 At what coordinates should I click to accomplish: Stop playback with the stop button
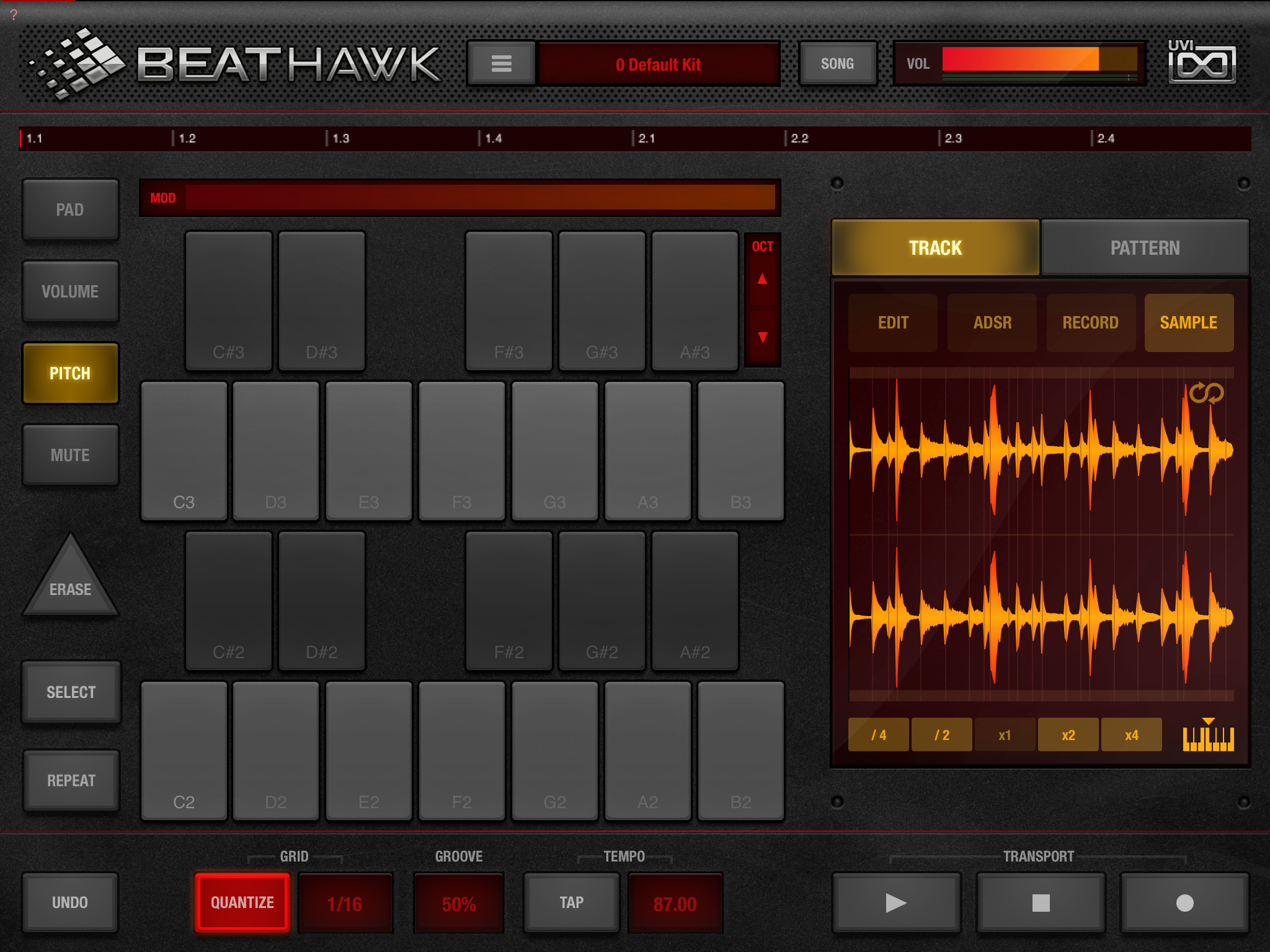point(1041,902)
